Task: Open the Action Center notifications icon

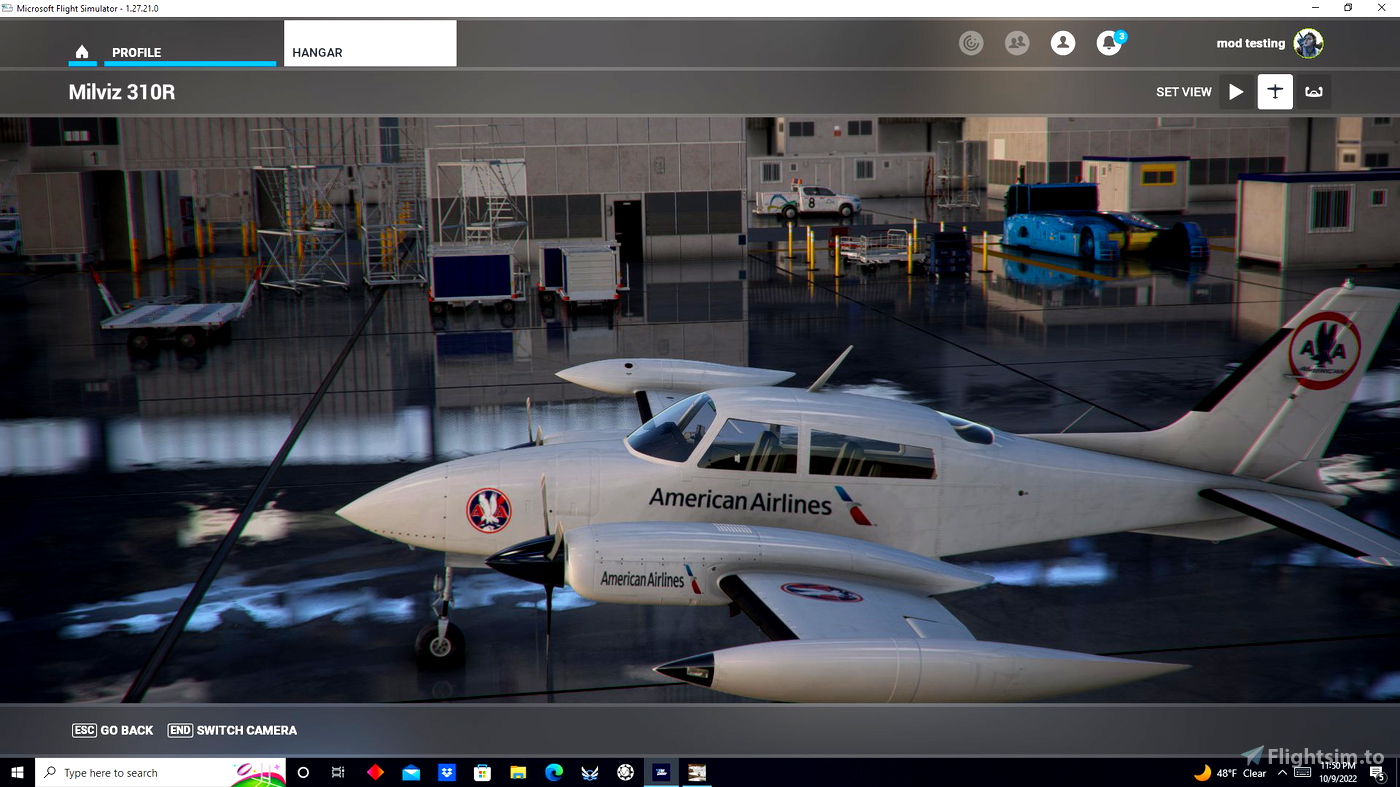Action: [x=1378, y=773]
